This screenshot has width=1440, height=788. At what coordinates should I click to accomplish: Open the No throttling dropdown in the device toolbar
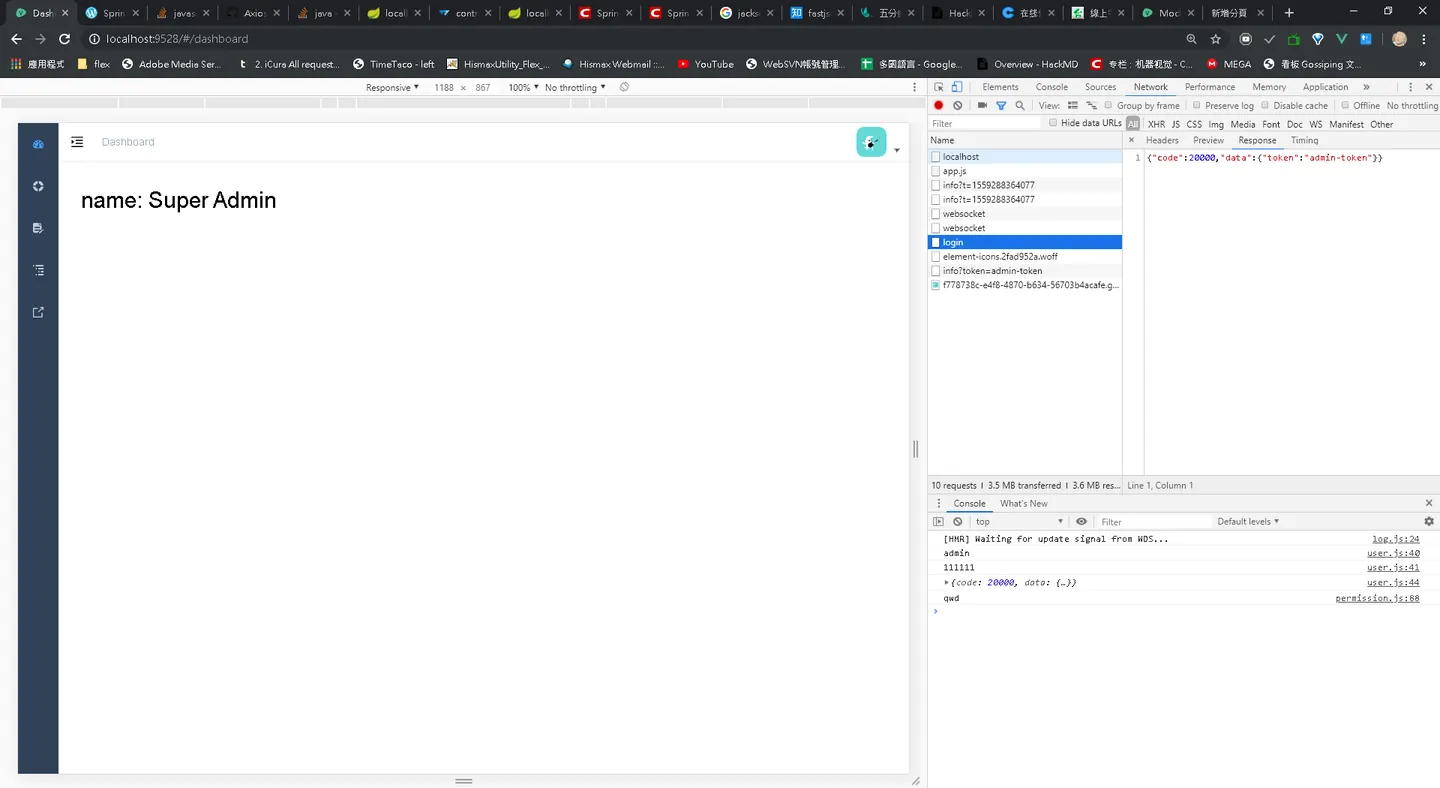point(575,88)
